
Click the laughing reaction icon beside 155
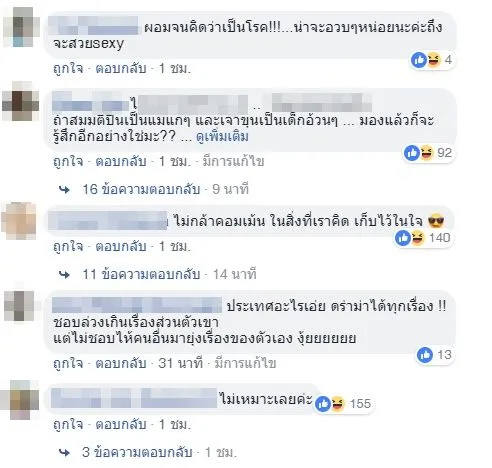pyautogui.click(x=337, y=404)
